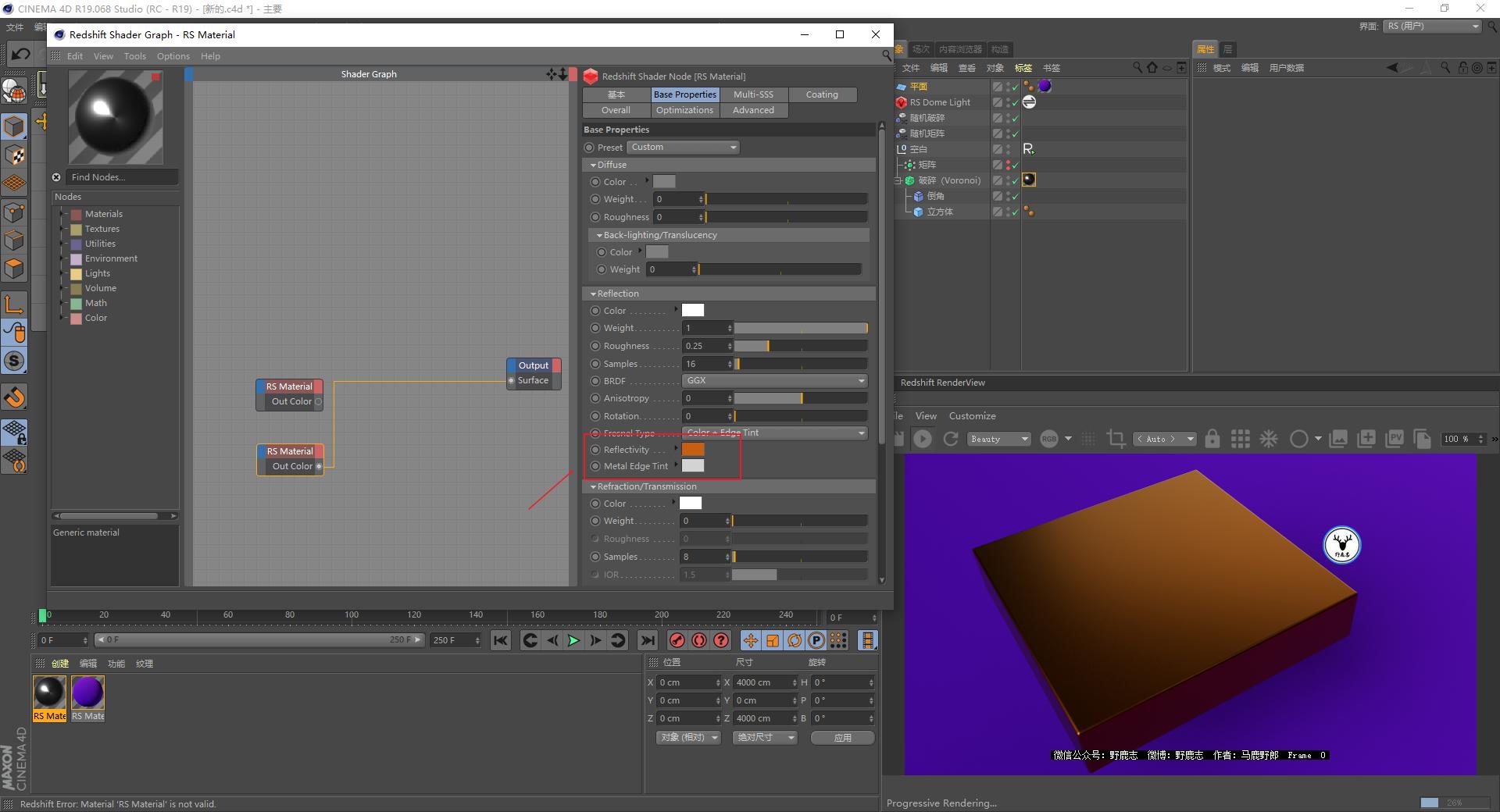Screen dimensions: 1500x812
Task: Click the orange Reflectivity color swatch
Action: click(x=692, y=449)
